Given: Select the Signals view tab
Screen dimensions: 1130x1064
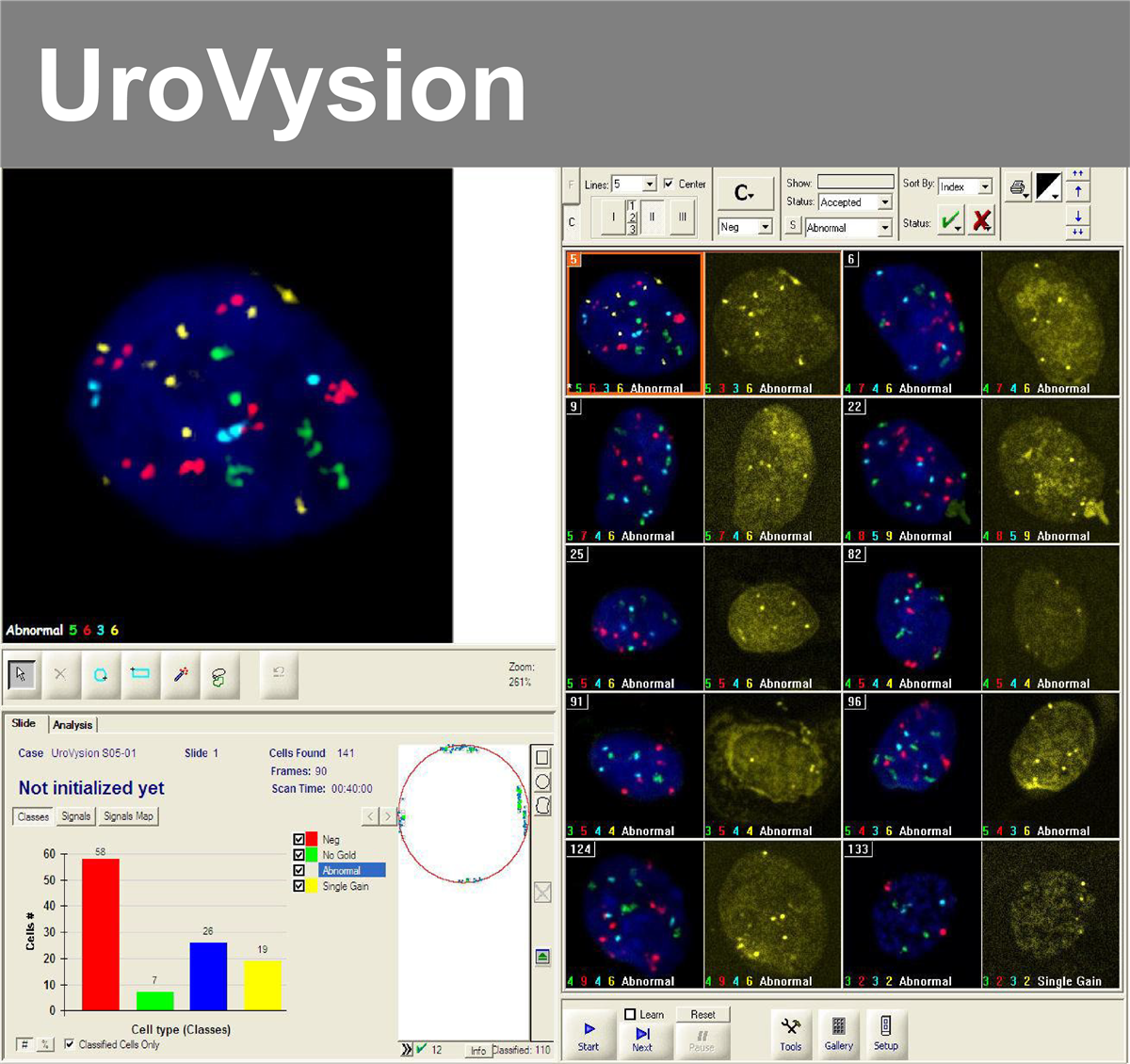Looking at the screenshot, I should (x=76, y=816).
